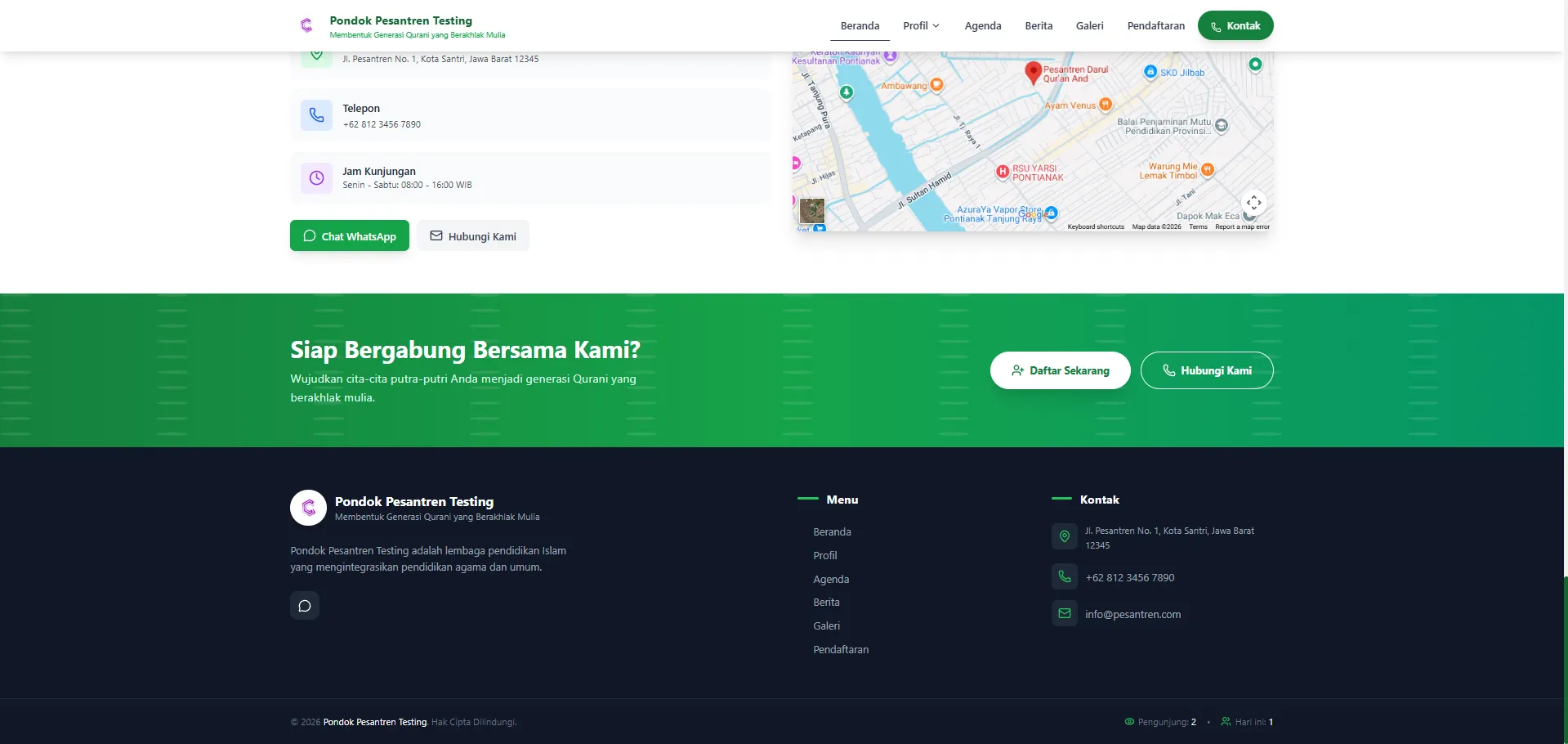
Task: Click the RSU Yarsi Pontianak hospital marker
Action: [1003, 172]
